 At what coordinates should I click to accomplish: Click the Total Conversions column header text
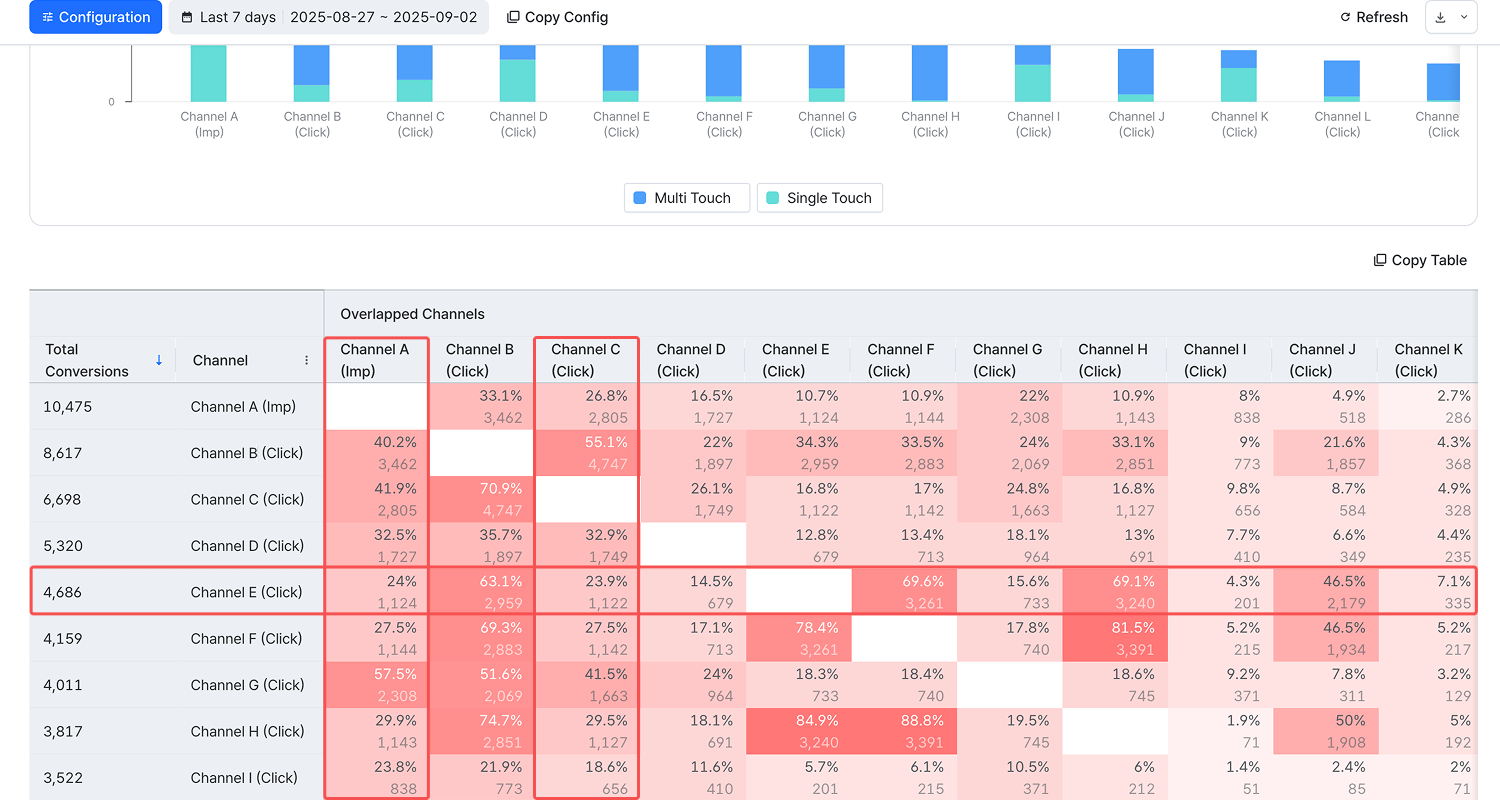coord(87,360)
